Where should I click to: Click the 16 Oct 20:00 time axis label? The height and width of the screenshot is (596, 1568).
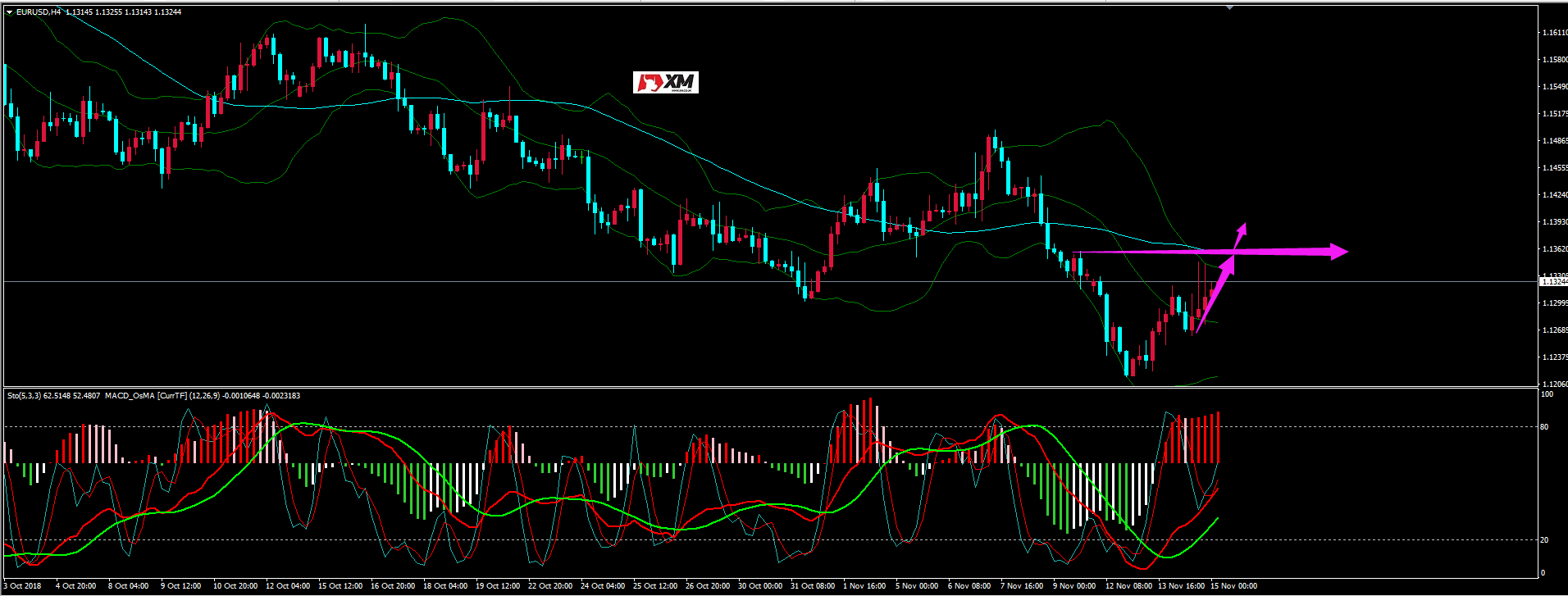pyautogui.click(x=393, y=586)
